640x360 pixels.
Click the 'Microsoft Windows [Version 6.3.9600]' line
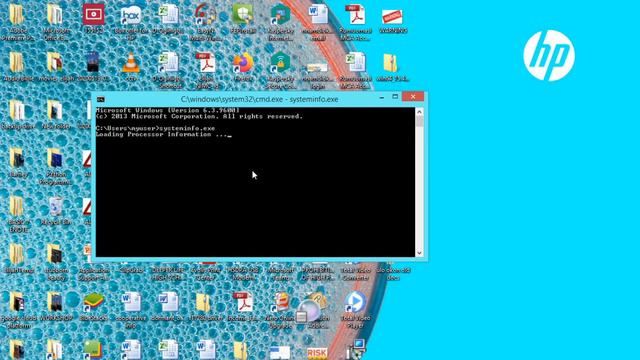click(168, 110)
